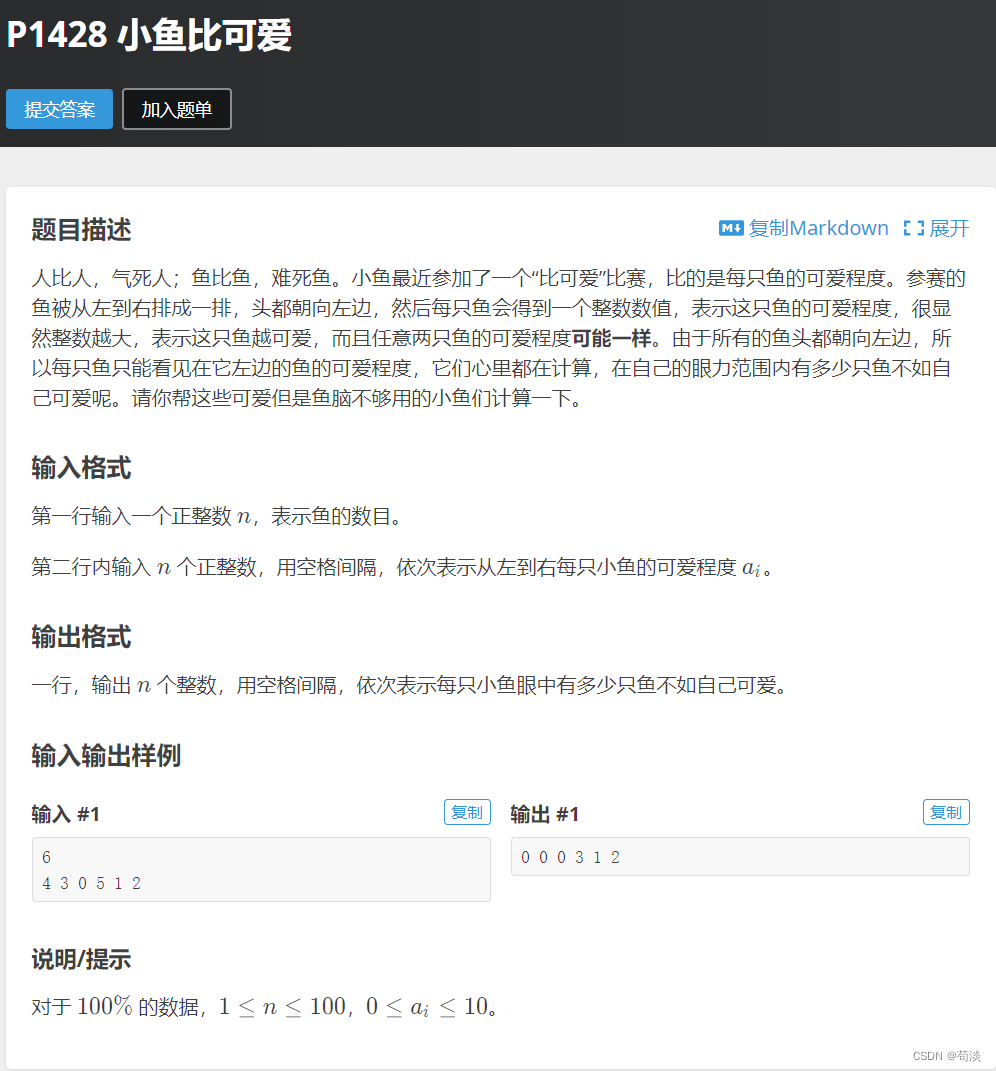Click the 提交答案 submit button
This screenshot has width=996, height=1071.
(59, 109)
